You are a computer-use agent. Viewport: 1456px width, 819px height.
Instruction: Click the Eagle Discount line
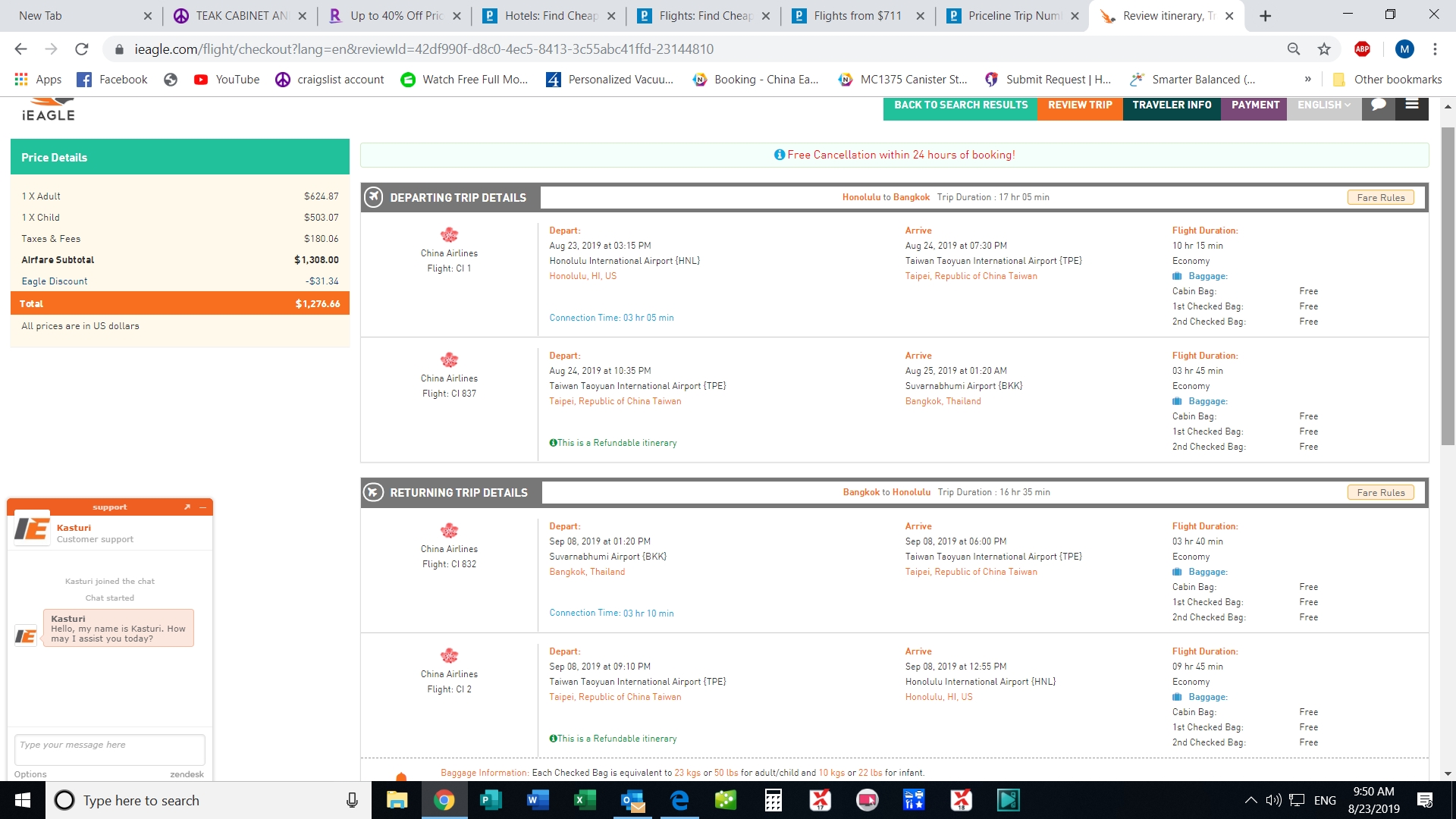180,281
